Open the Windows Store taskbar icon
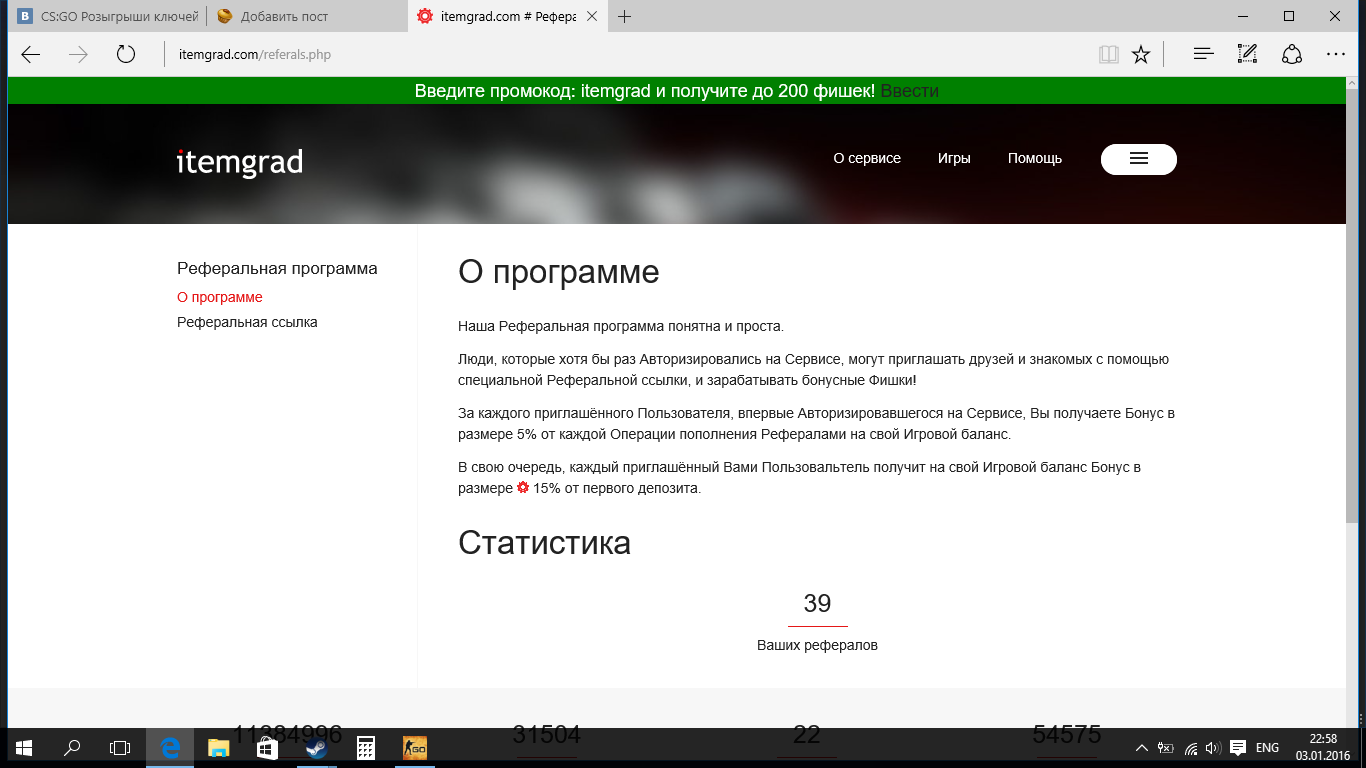The width and height of the screenshot is (1366, 768). coord(267,747)
